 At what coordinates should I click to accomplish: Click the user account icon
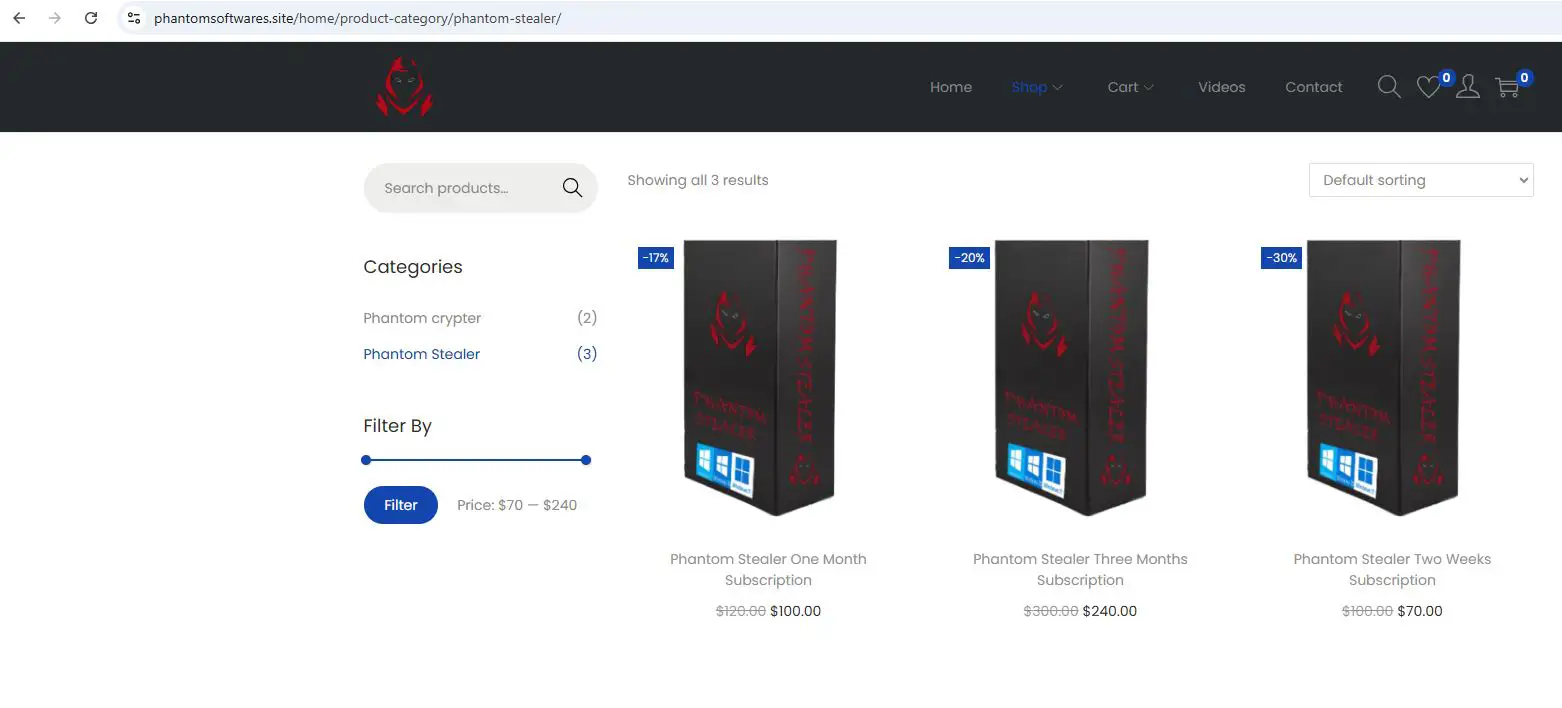(1467, 87)
